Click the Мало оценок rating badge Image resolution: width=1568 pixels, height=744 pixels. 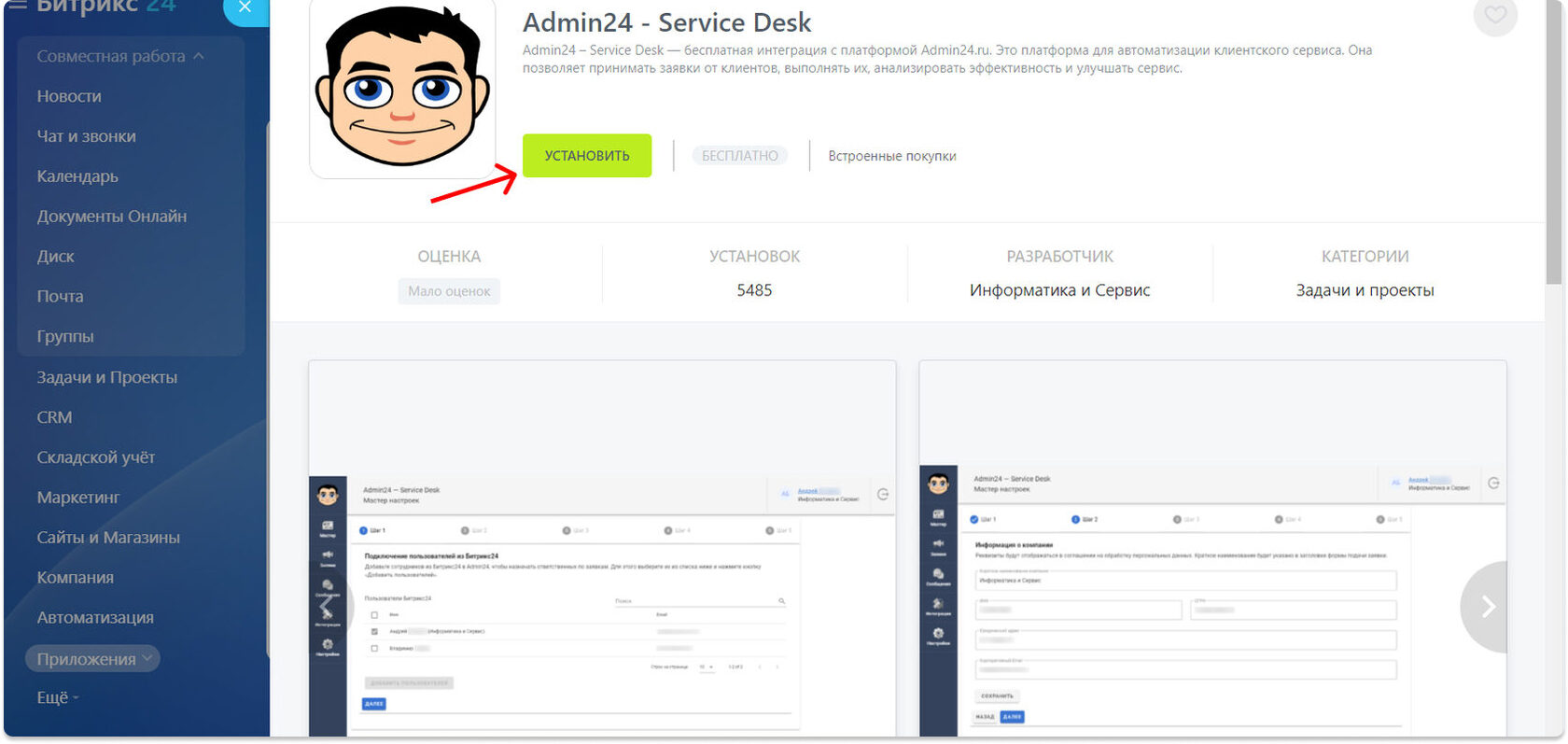pyautogui.click(x=449, y=291)
